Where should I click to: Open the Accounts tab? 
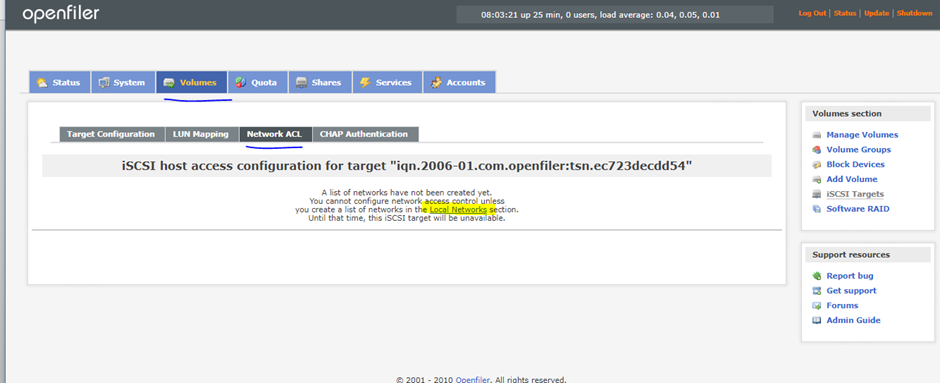point(459,83)
